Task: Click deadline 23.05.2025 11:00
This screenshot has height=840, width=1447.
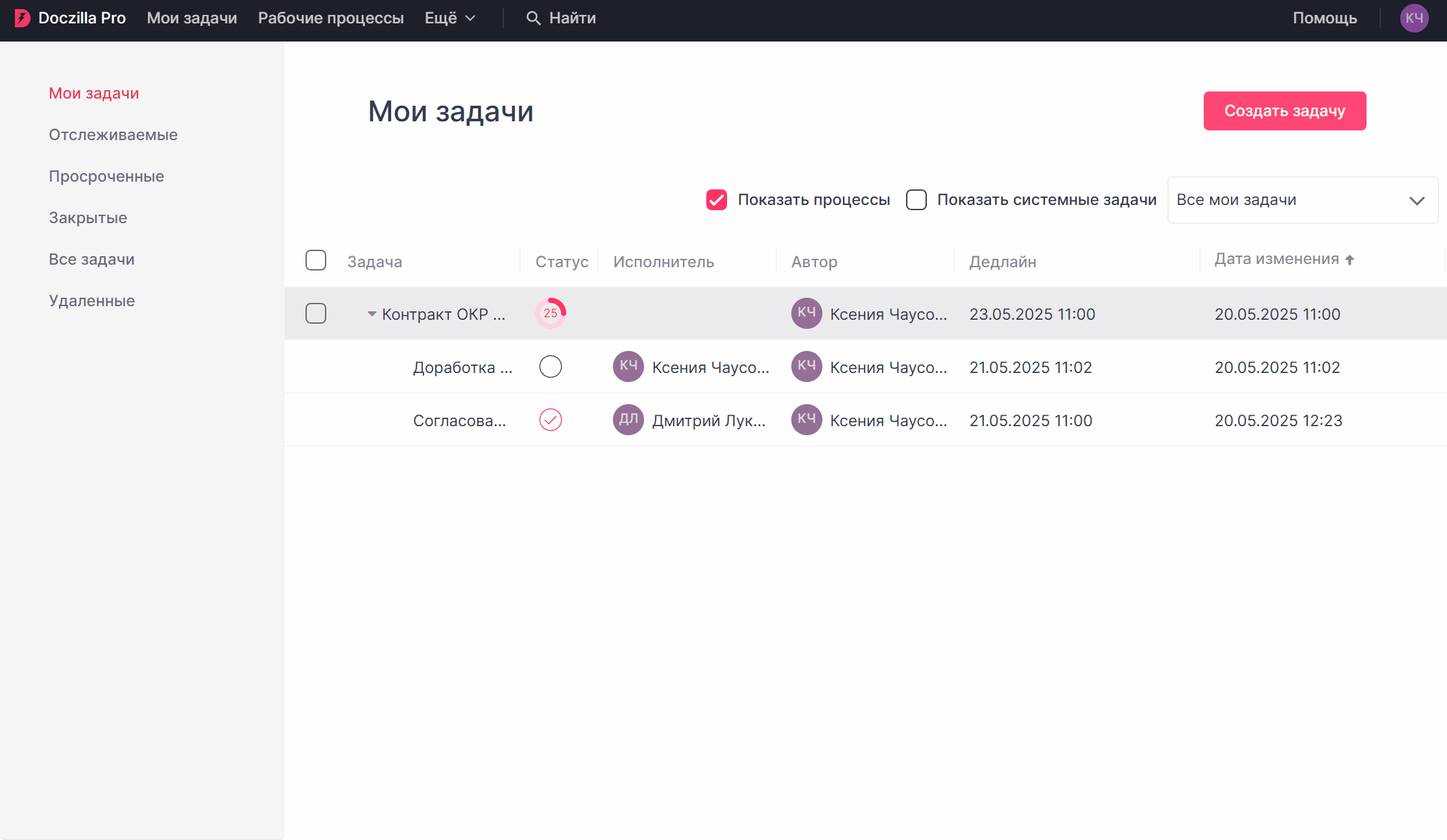Action: click(1033, 314)
